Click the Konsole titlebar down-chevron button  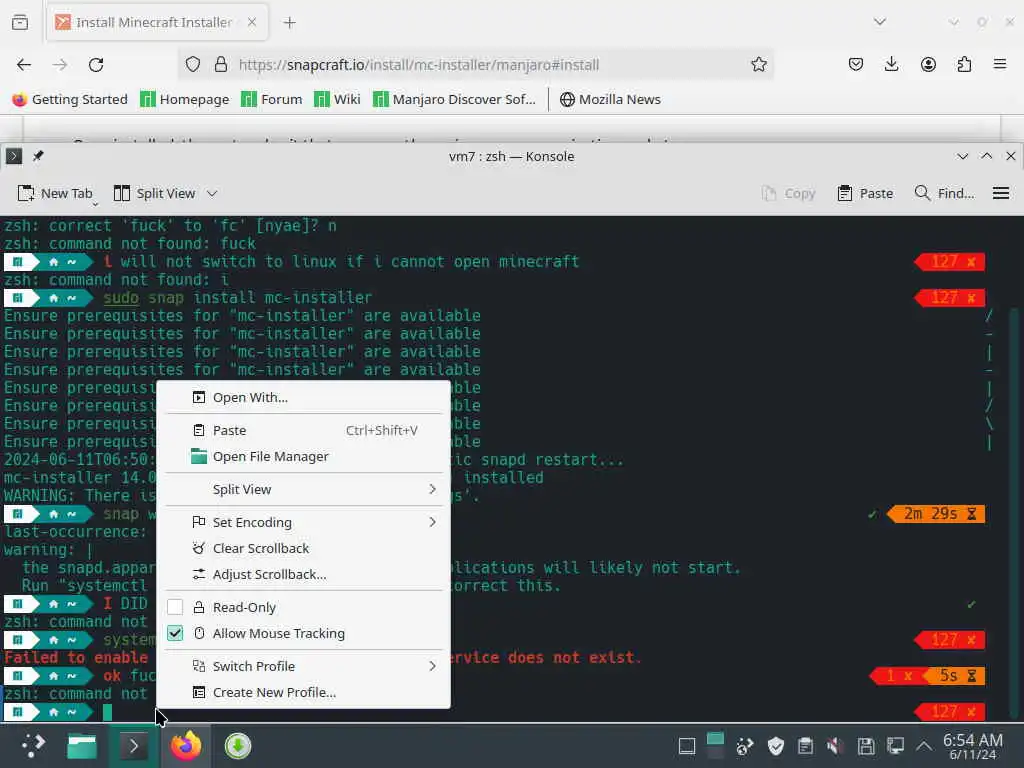coord(962,156)
